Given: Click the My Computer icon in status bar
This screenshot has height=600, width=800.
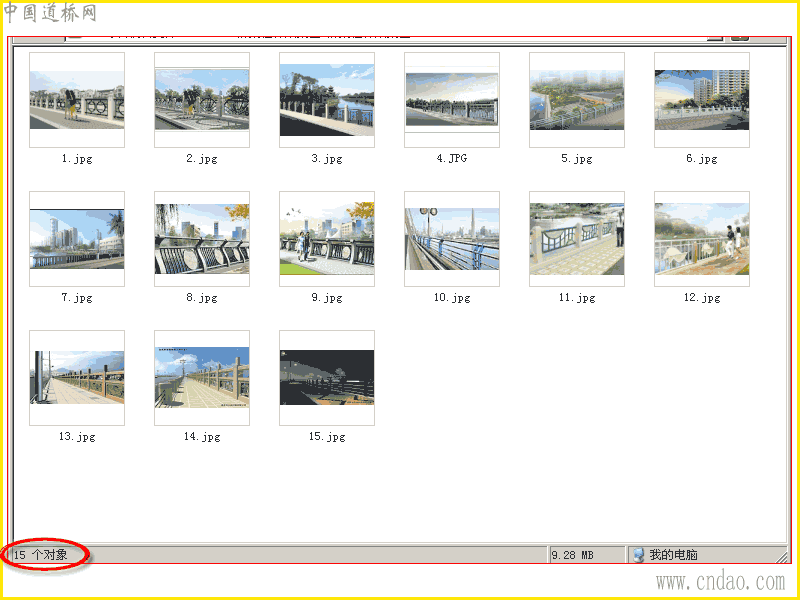Looking at the screenshot, I should pyautogui.click(x=638, y=555).
